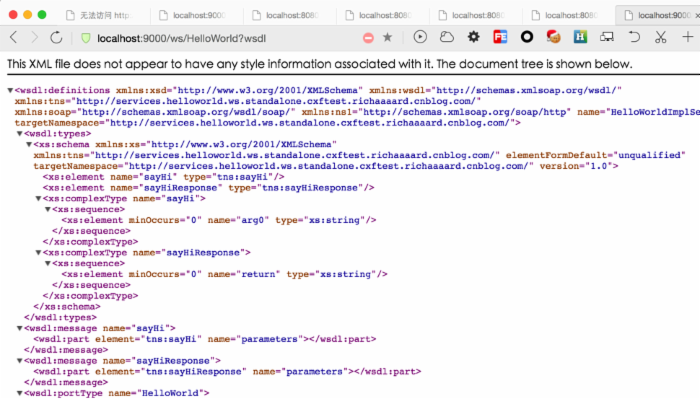Click the undo arrow toolbar icon
Viewport: 700px width, 399px height.
(x=634, y=37)
